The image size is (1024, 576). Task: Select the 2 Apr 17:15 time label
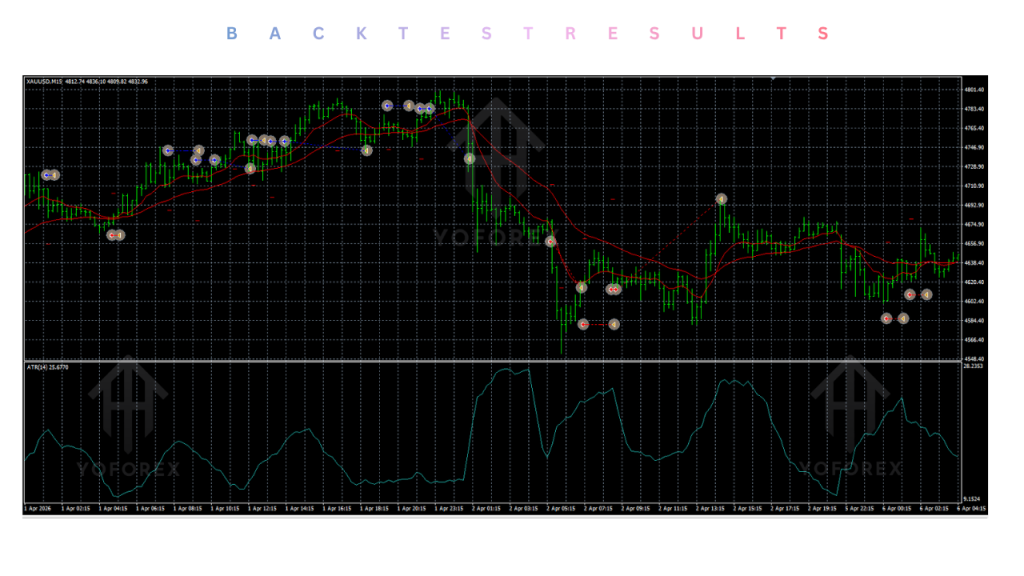coord(785,508)
